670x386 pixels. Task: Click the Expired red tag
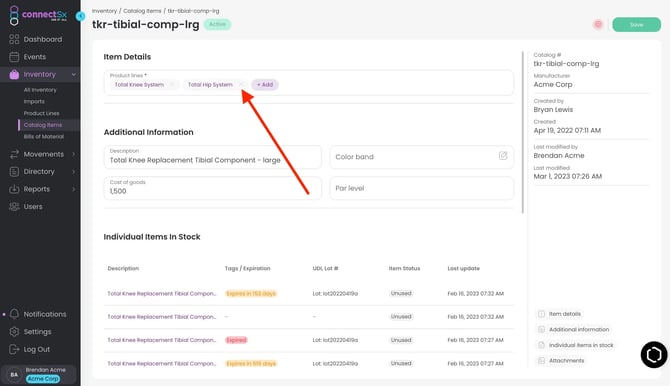pos(236,340)
